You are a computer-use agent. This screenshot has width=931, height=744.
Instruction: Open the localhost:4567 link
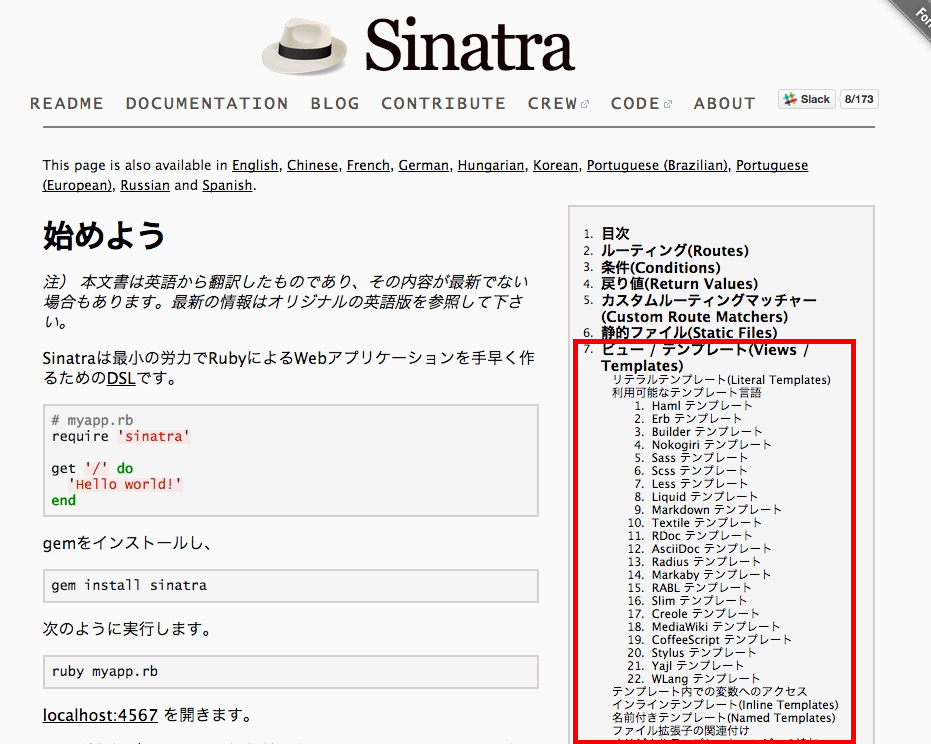(100, 715)
